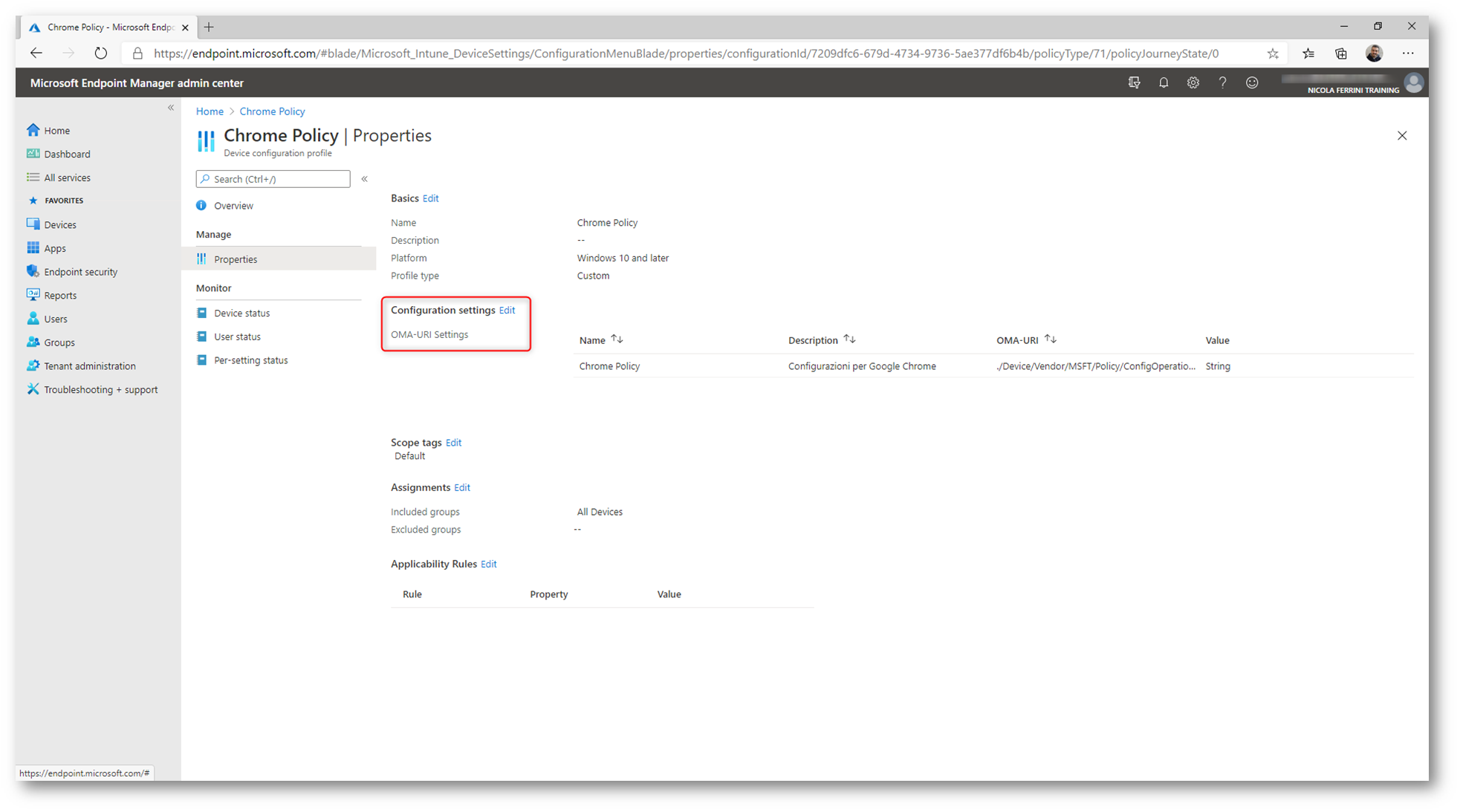Sort the table by Name column
1460x812 pixels.
(601, 340)
